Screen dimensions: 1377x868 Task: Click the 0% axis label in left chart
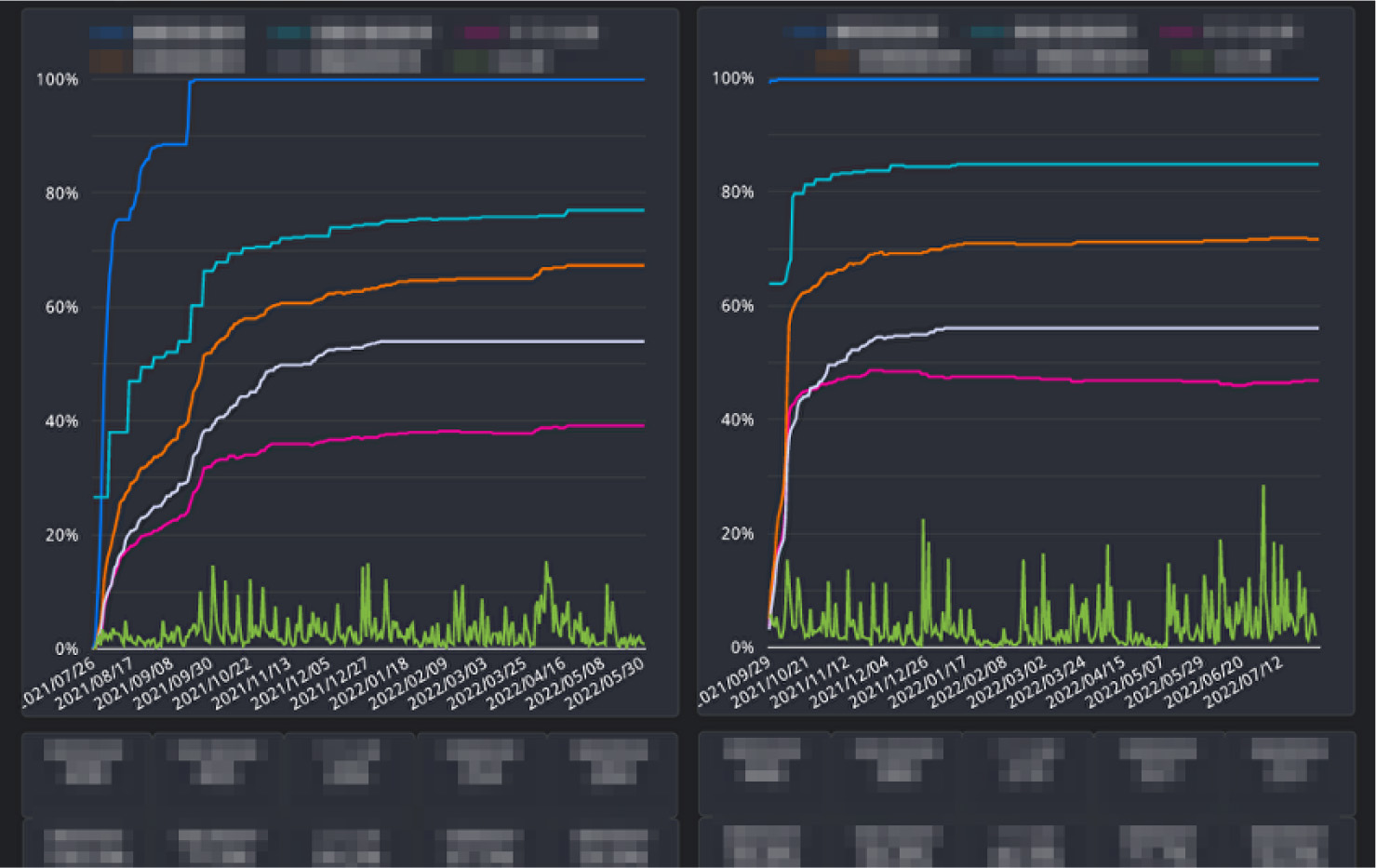pyautogui.click(x=66, y=648)
